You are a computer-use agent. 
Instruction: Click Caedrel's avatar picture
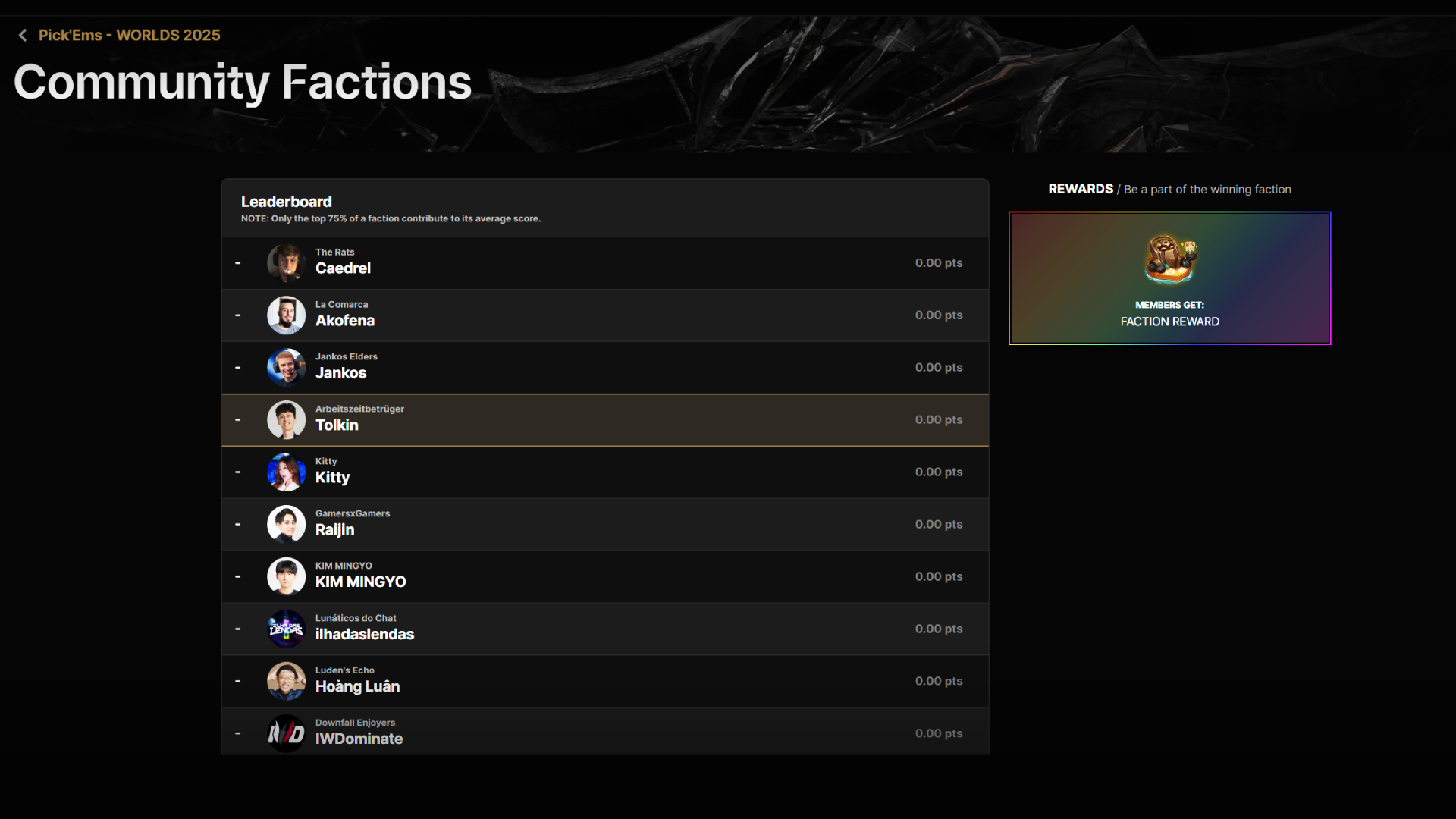pos(286,263)
